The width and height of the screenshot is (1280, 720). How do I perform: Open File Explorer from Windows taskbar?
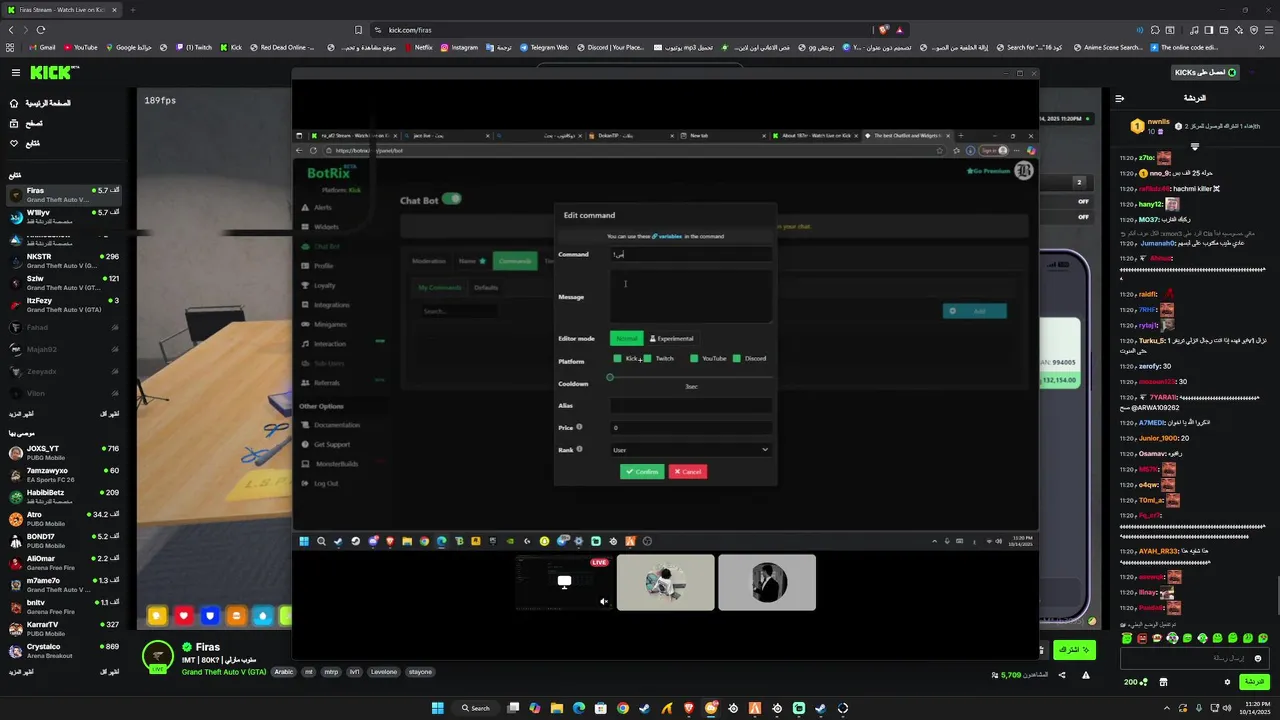pyautogui.click(x=557, y=708)
